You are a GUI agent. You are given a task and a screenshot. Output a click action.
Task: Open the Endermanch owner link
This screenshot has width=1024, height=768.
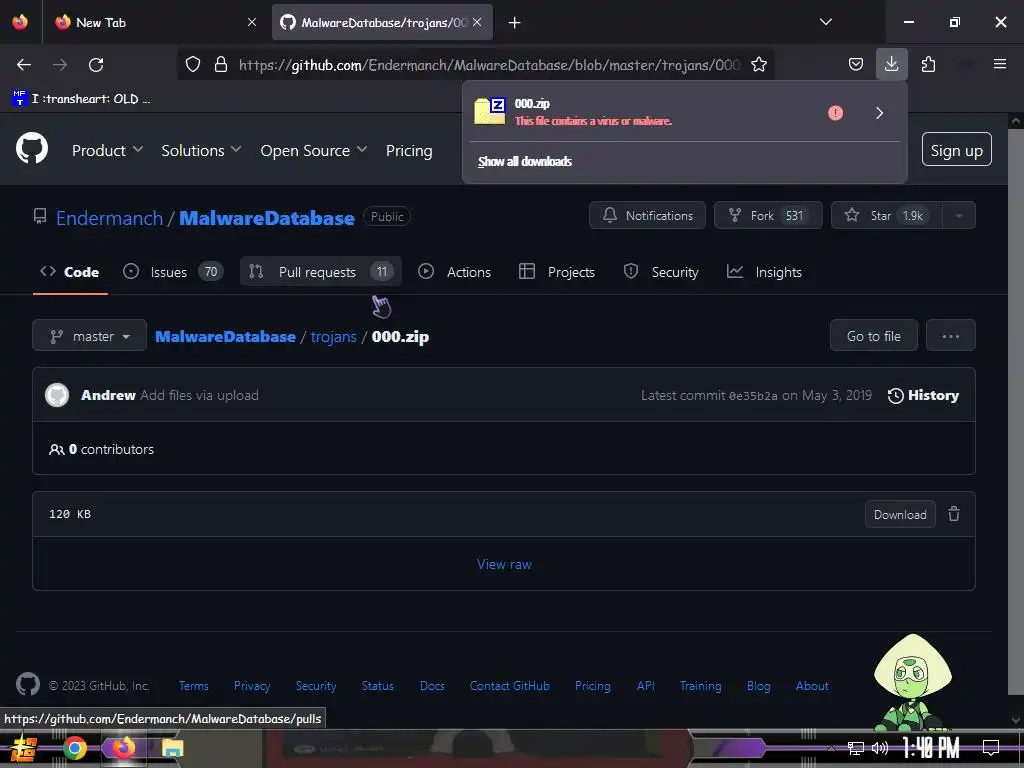(x=109, y=217)
